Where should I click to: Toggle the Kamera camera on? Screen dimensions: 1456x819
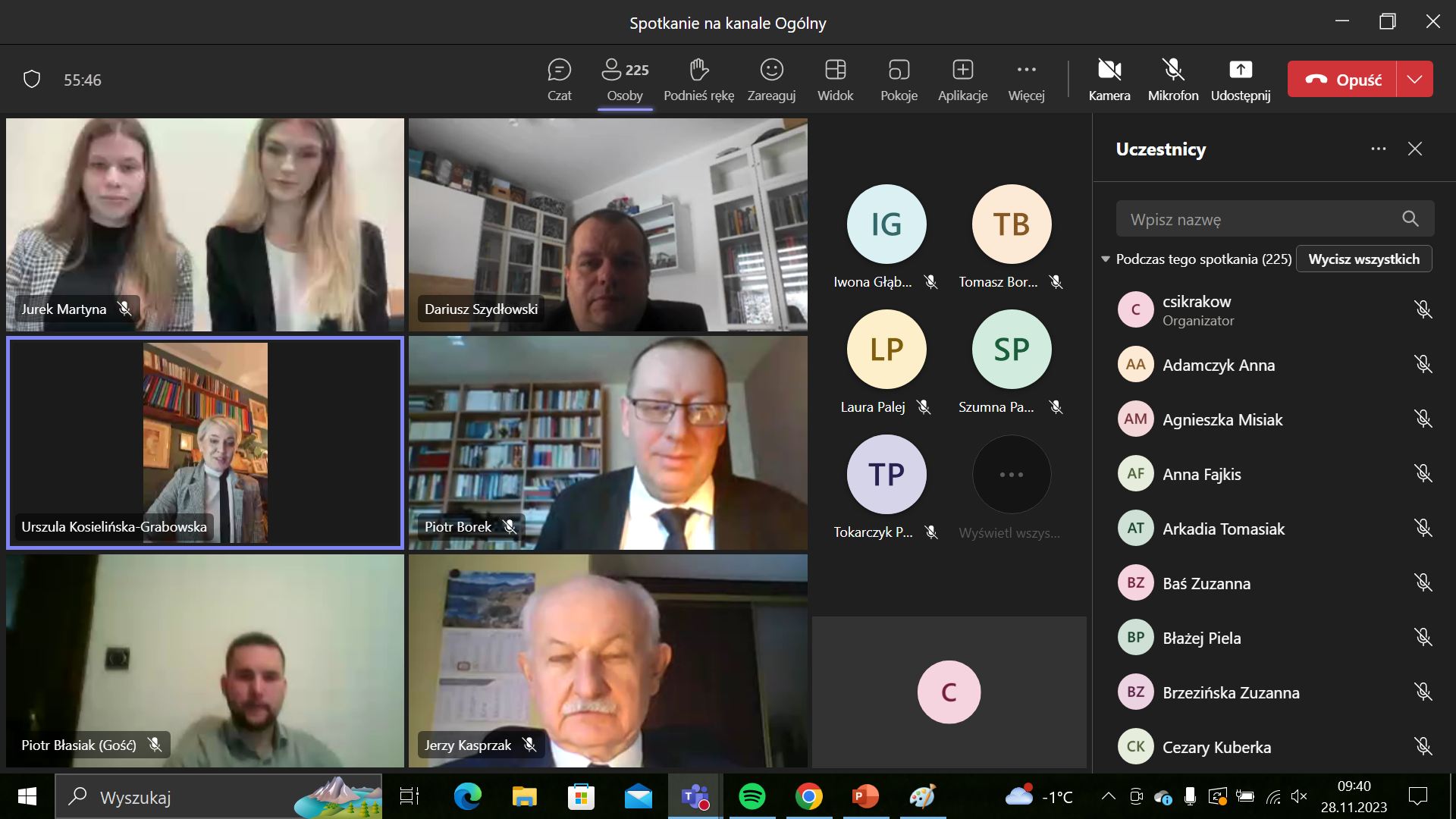pyautogui.click(x=1109, y=79)
